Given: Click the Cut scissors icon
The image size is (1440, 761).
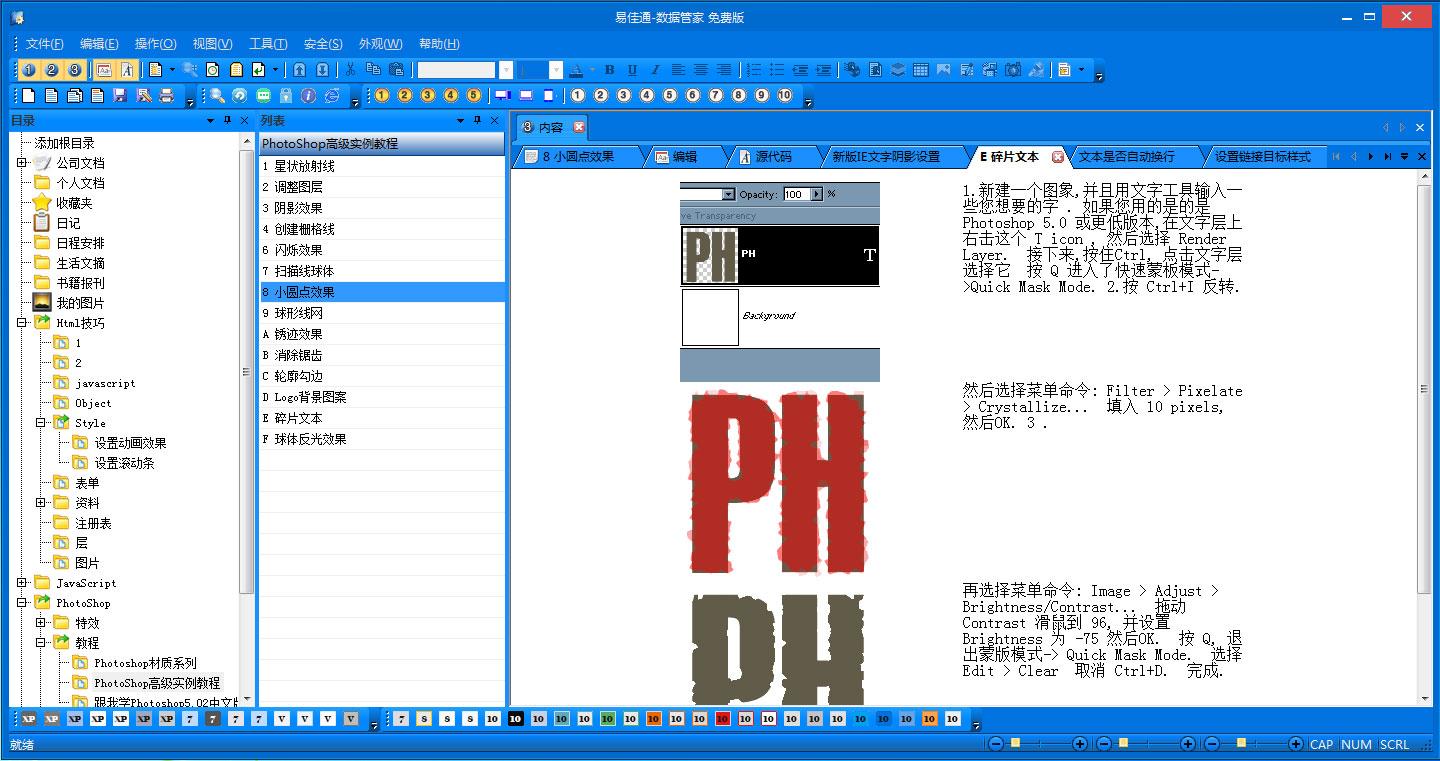Looking at the screenshot, I should point(350,70).
